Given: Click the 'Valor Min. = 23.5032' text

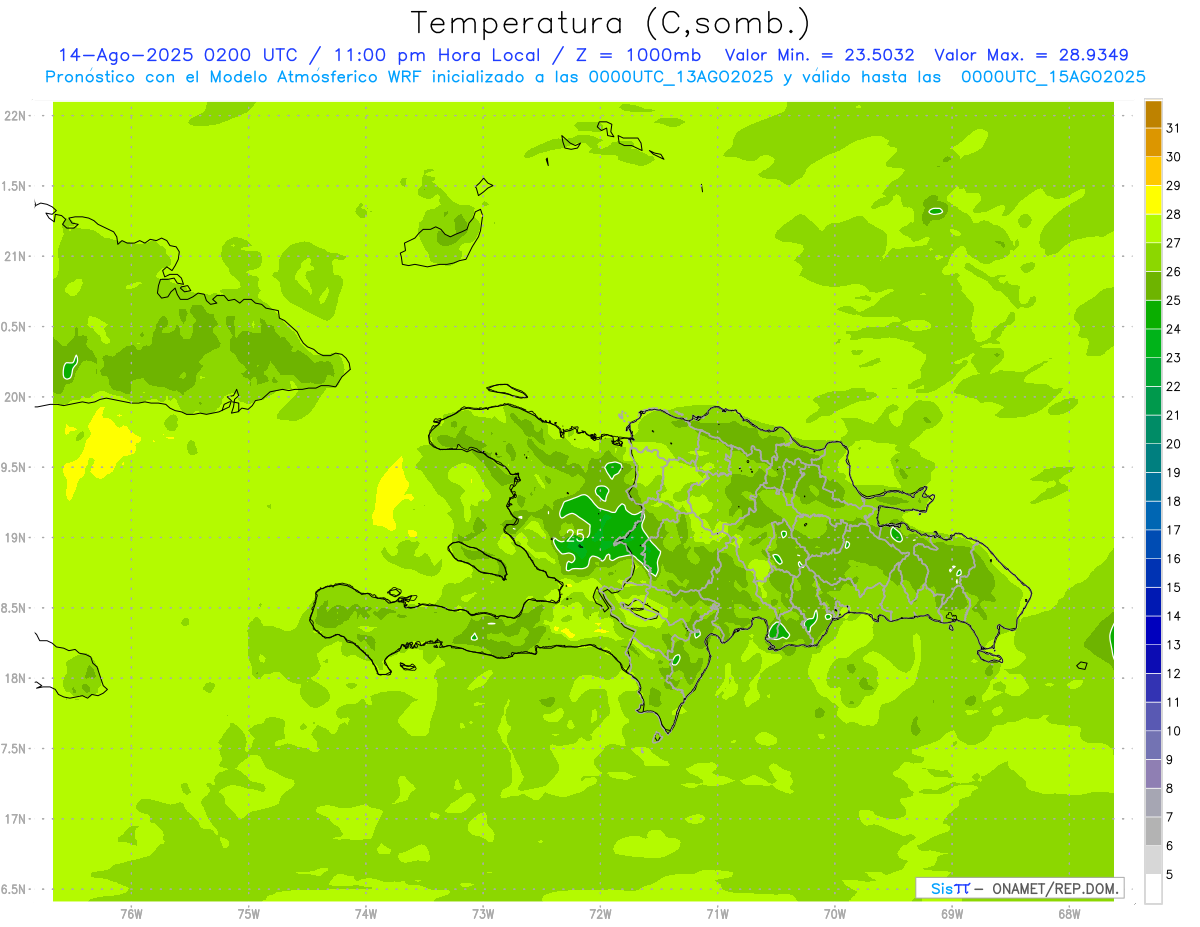Looking at the screenshot, I should (x=819, y=55).
